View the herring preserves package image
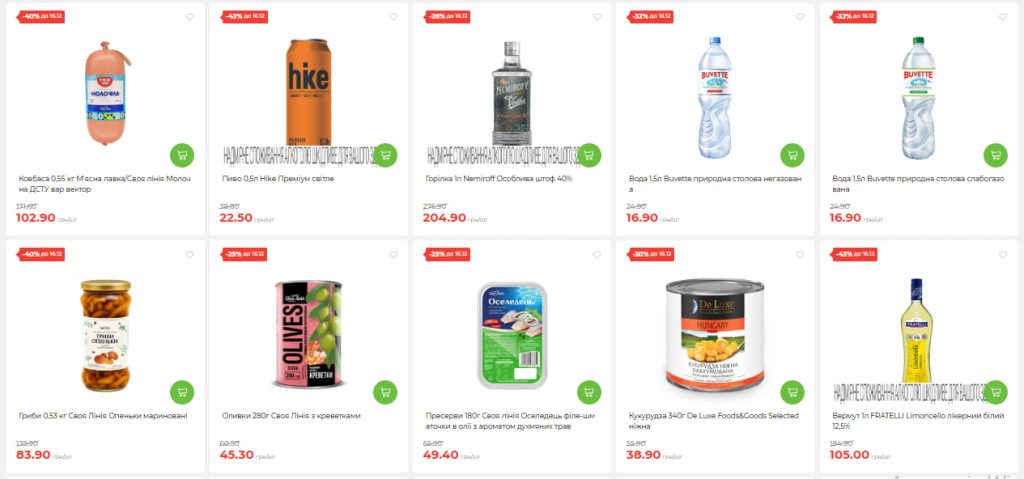Screen dimensions: 1024x479 coord(512,335)
